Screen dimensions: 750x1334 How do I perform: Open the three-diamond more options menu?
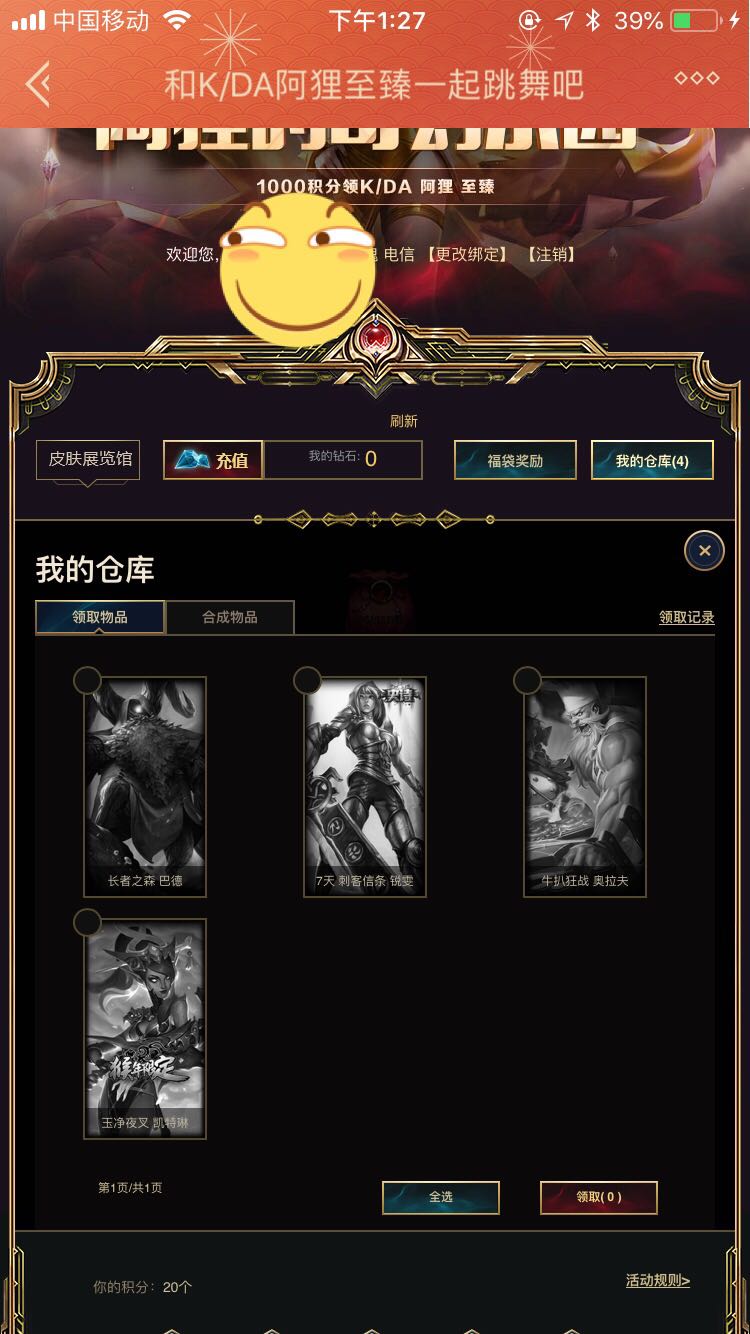tap(696, 78)
